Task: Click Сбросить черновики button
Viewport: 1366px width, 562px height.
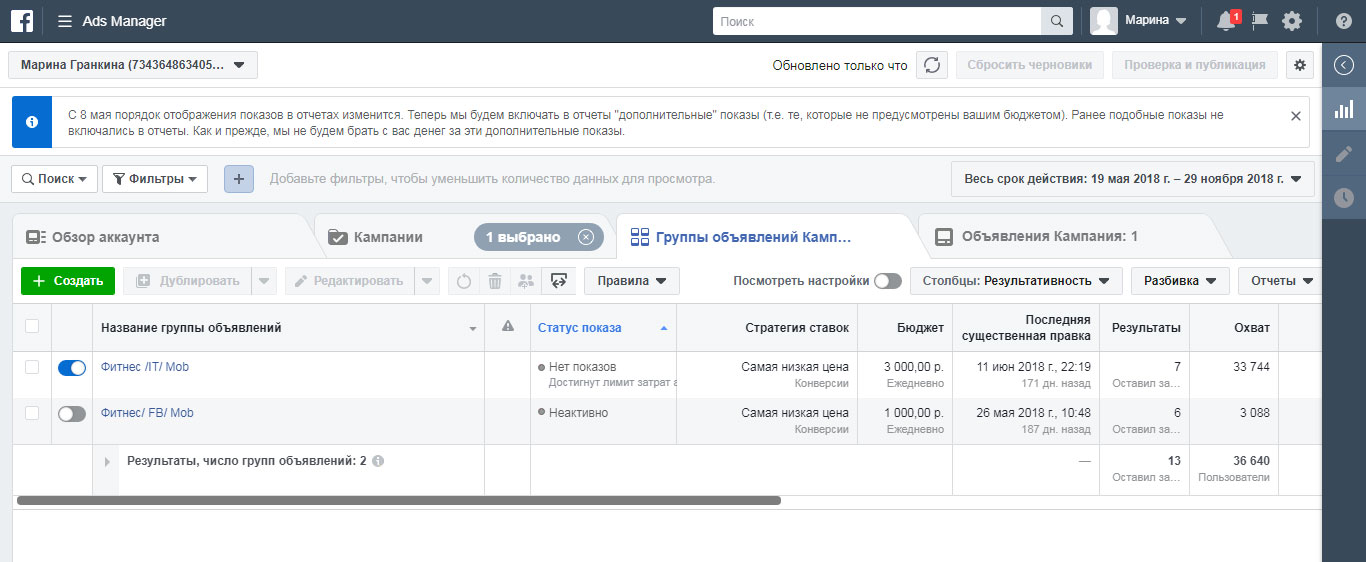Action: (x=1030, y=65)
